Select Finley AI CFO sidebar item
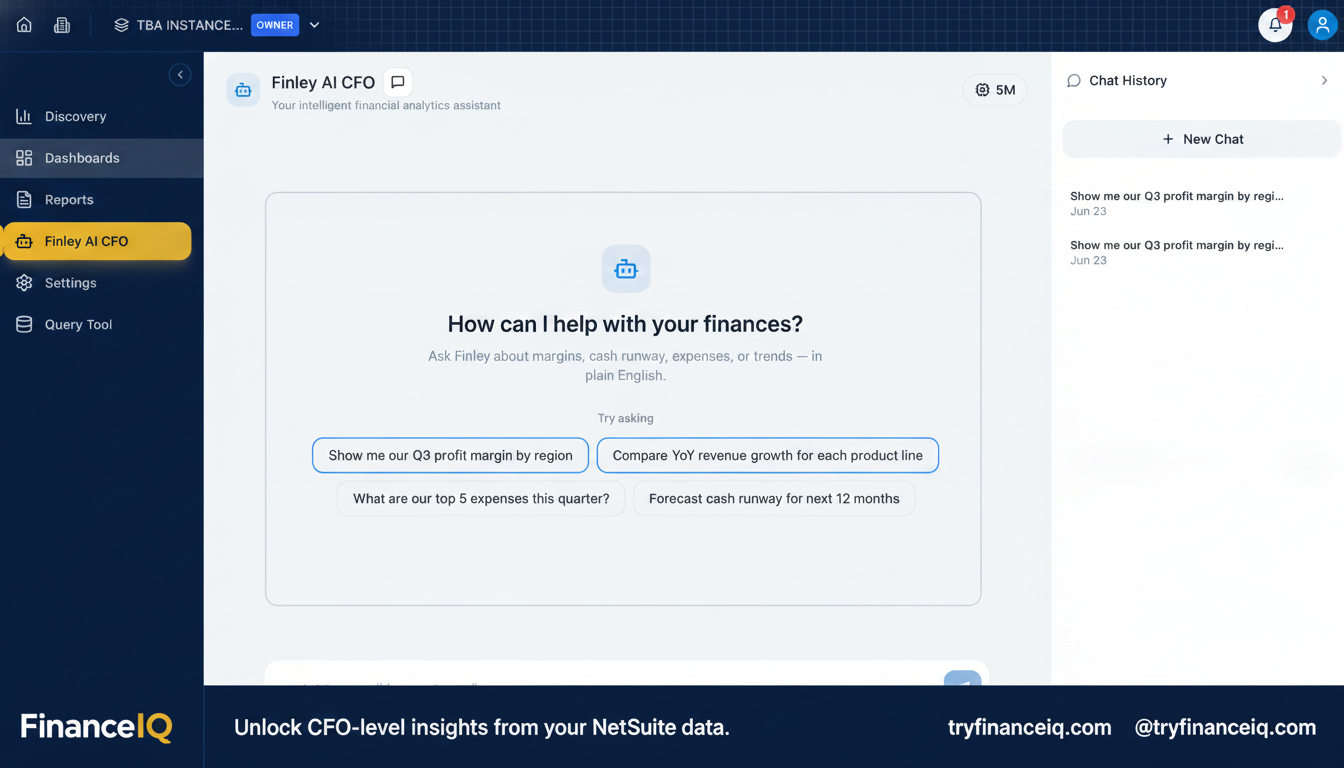Image resolution: width=1344 pixels, height=768 pixels. [x=98, y=241]
